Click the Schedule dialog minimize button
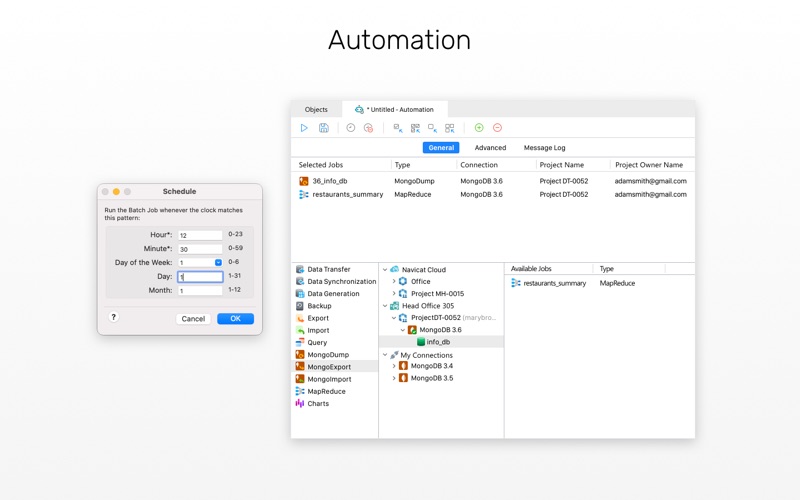Screen dimensions: 800x500 pyautogui.click(x=116, y=191)
